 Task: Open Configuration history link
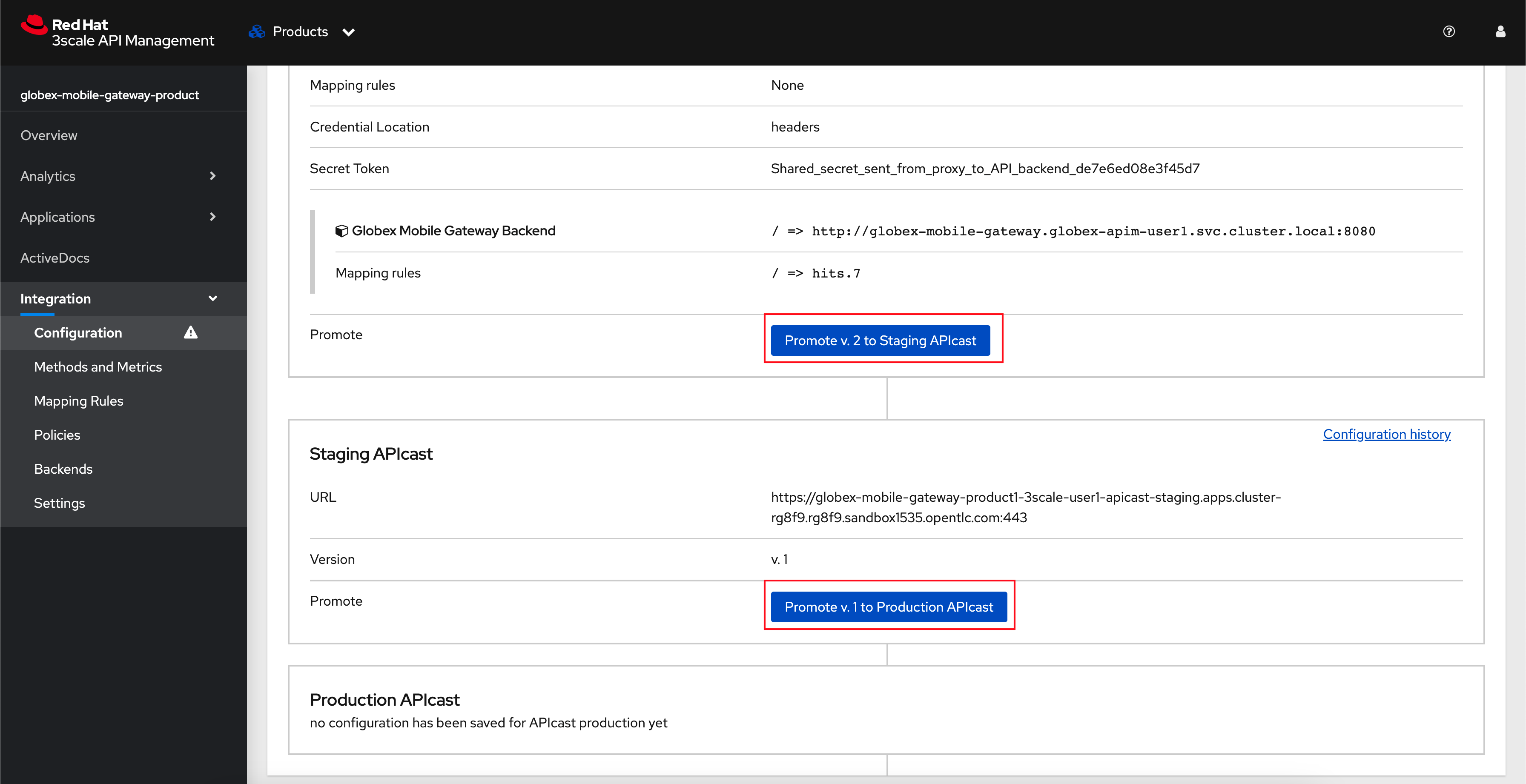coord(1386,433)
